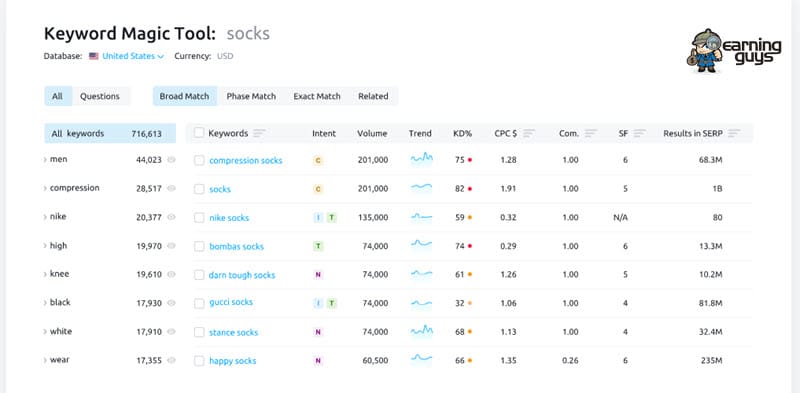800x393 pixels.
Task: Select the Broad Match tab
Action: click(184, 96)
